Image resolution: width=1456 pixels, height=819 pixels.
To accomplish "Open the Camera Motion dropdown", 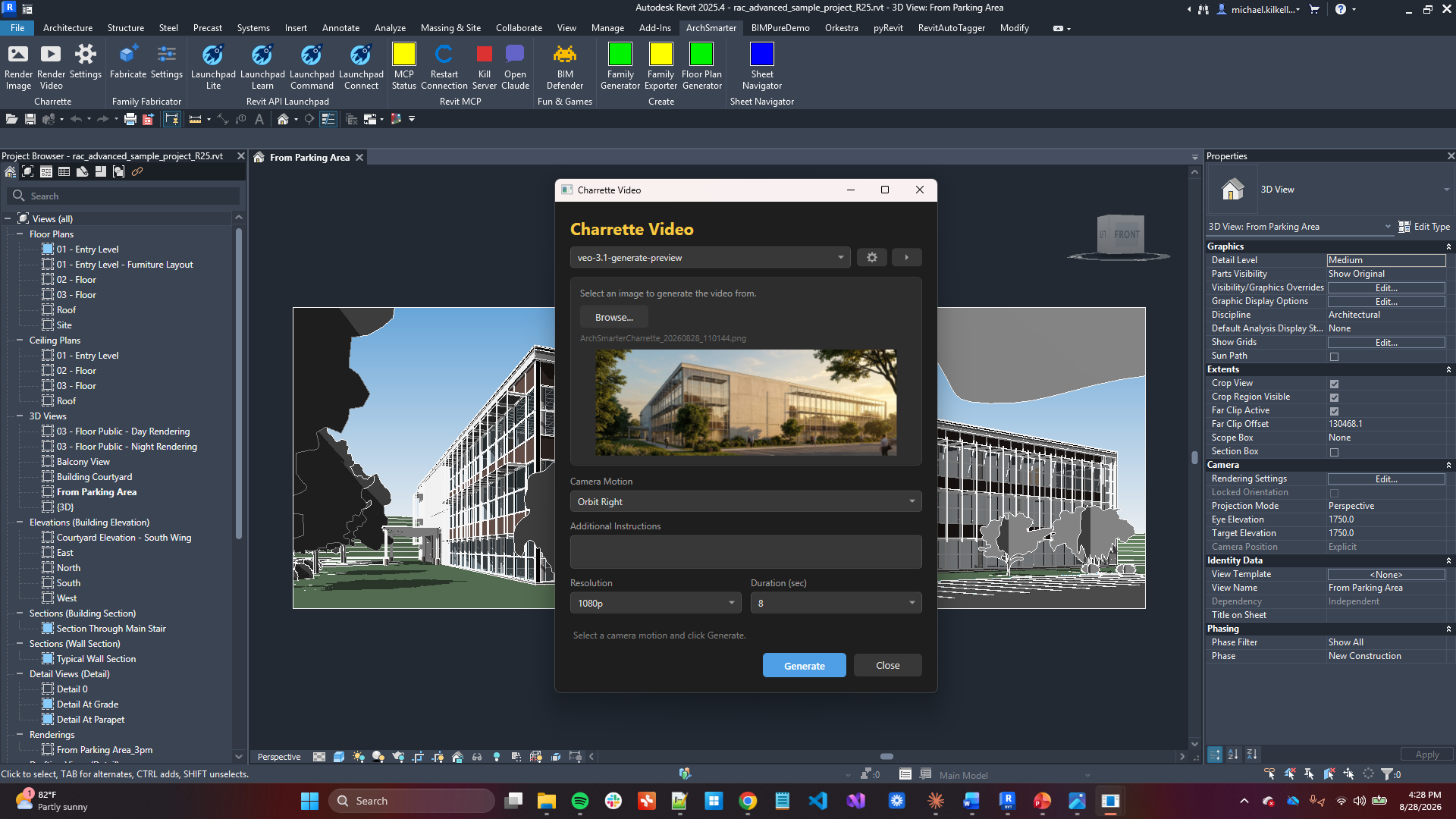I will click(745, 502).
